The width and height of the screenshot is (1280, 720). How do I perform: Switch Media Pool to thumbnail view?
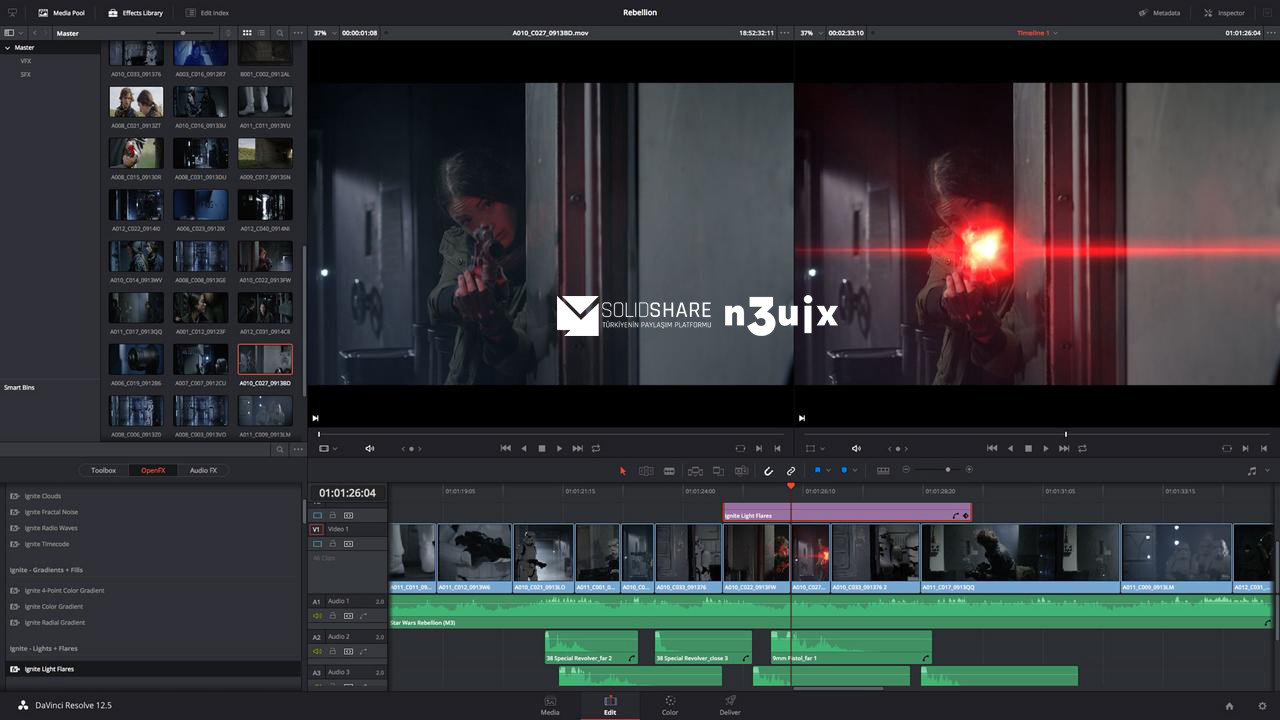[x=247, y=33]
